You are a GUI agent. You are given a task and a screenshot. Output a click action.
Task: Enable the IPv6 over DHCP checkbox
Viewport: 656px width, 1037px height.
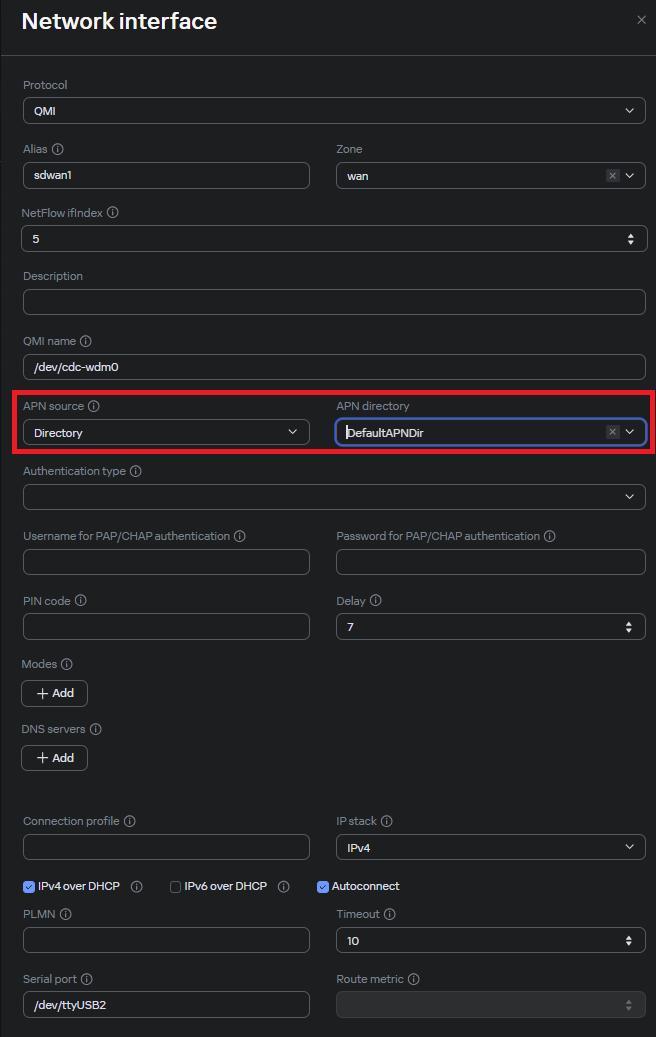[176, 886]
